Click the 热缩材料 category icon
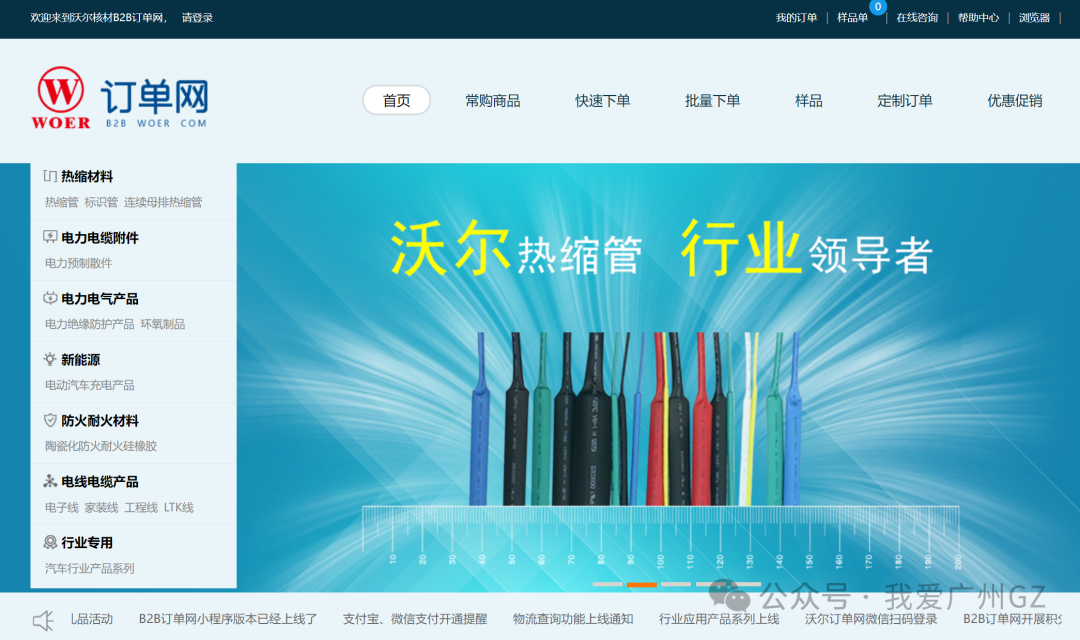The image size is (1080, 640). [50, 176]
